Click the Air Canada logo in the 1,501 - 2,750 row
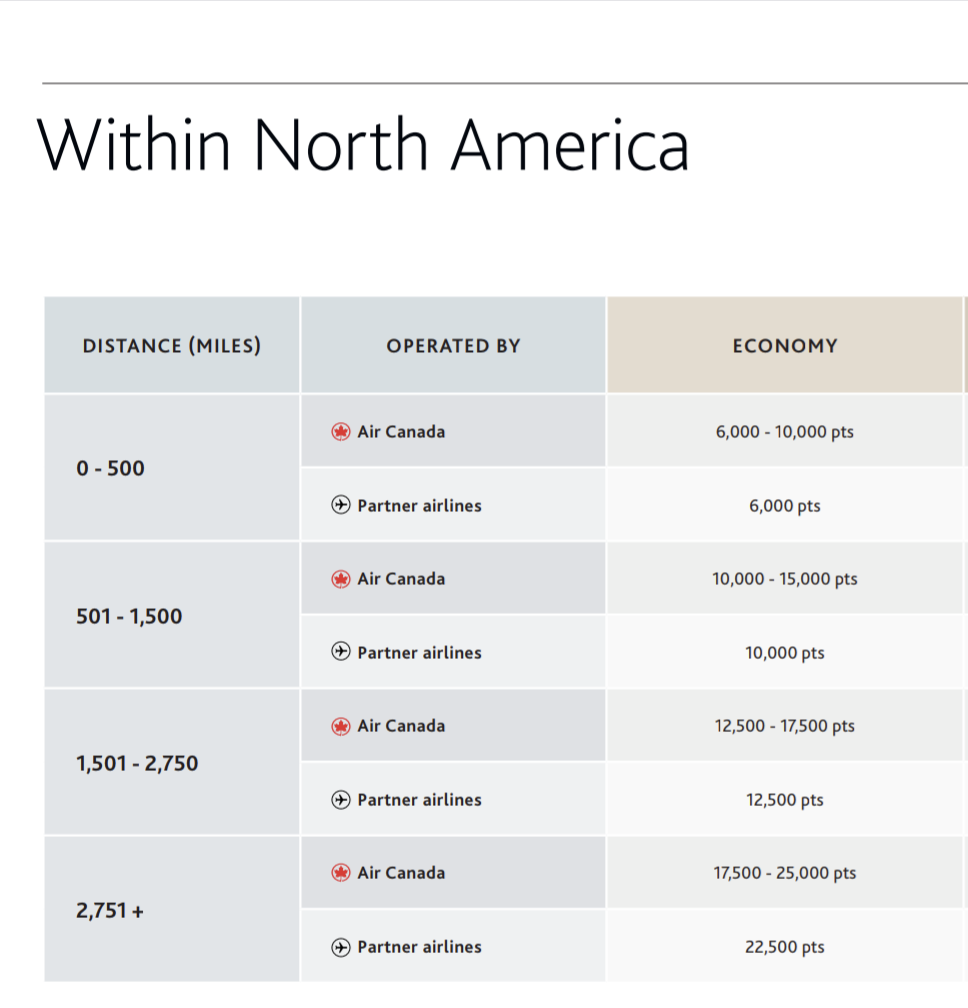This screenshot has width=968, height=1008. (x=341, y=726)
